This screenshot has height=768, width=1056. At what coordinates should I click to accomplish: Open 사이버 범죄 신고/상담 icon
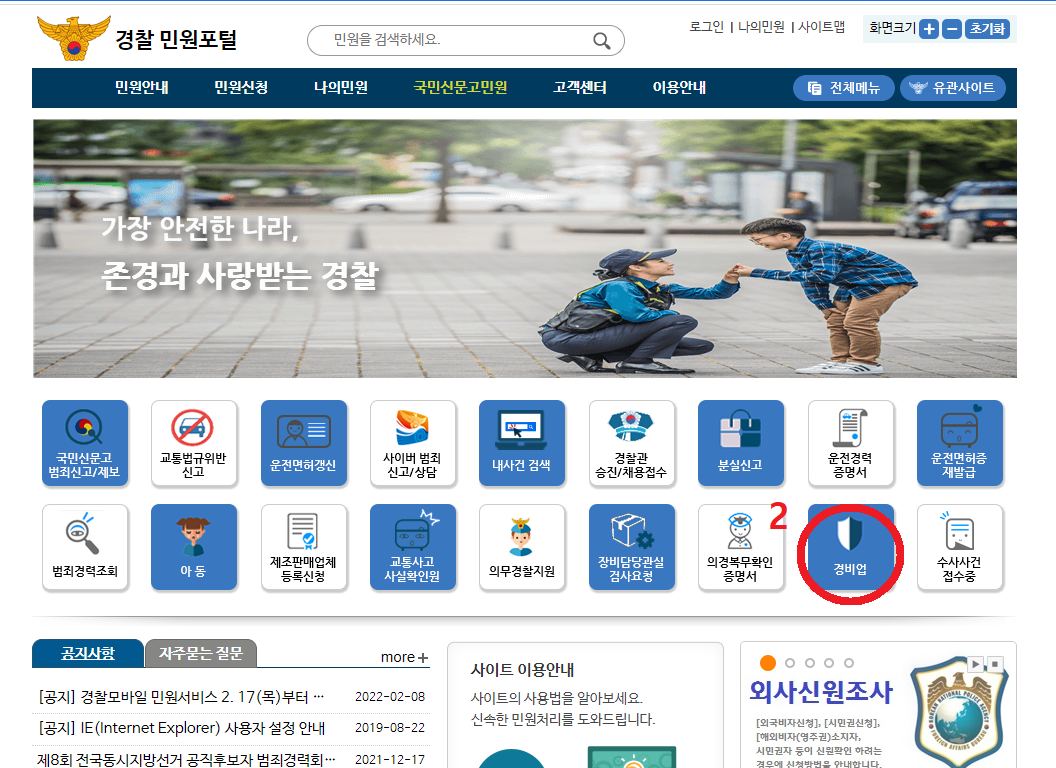413,443
